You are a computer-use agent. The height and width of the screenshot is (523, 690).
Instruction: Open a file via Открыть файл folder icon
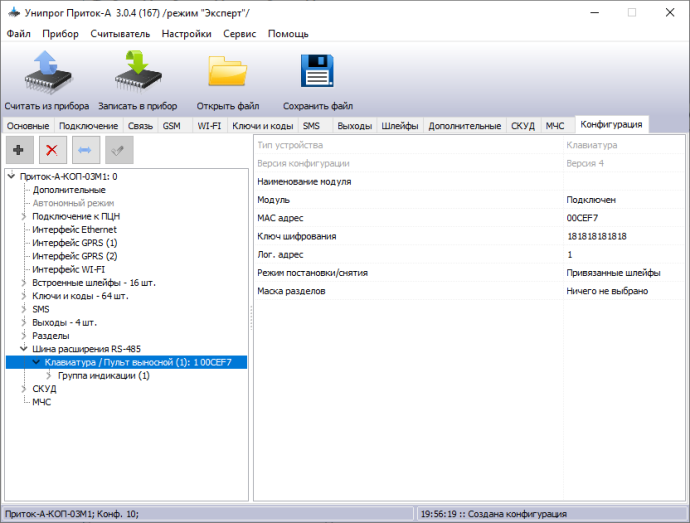point(228,74)
